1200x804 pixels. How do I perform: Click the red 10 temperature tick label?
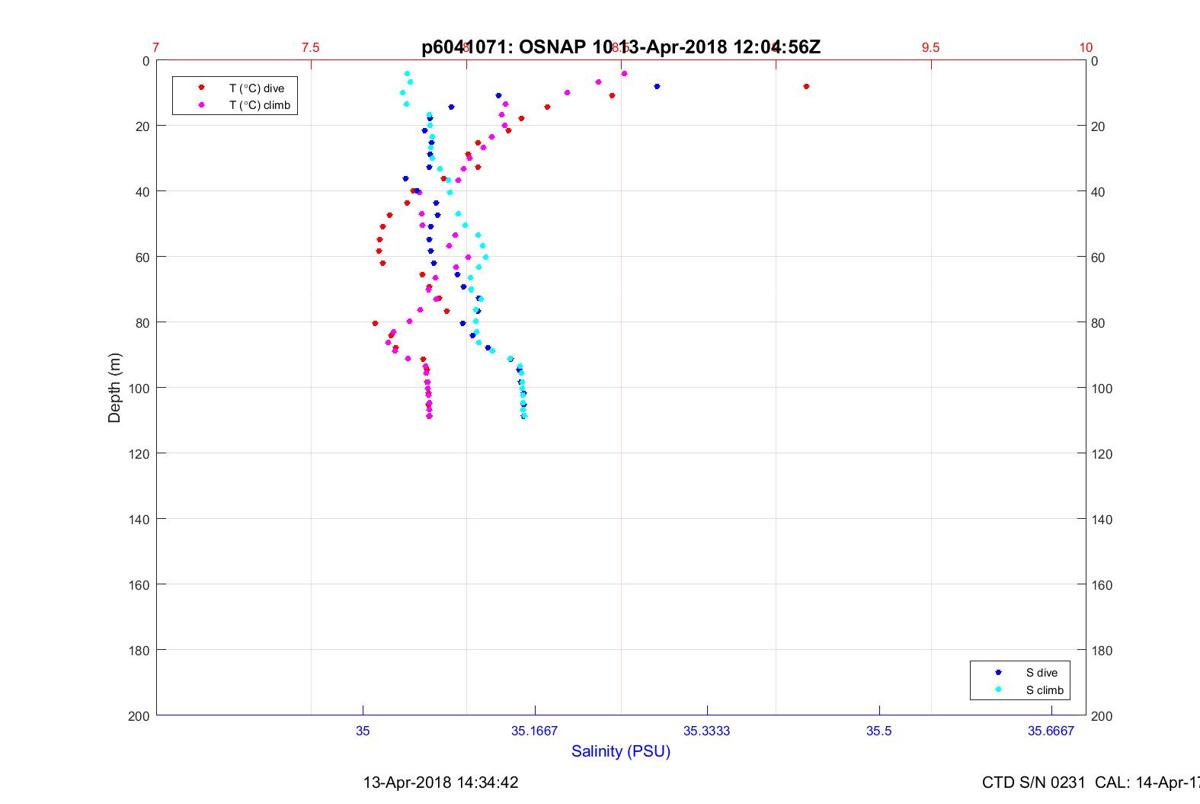click(x=1086, y=47)
